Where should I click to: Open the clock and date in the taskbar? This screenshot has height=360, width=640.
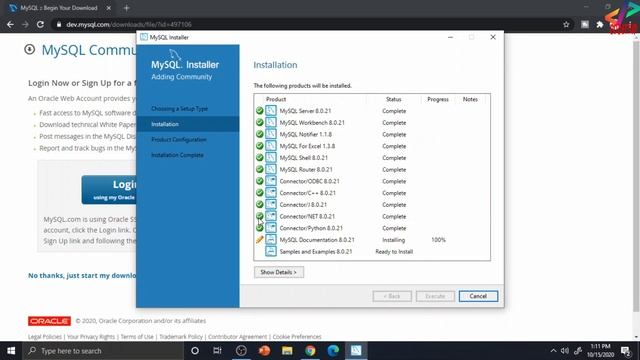[x=600, y=351]
